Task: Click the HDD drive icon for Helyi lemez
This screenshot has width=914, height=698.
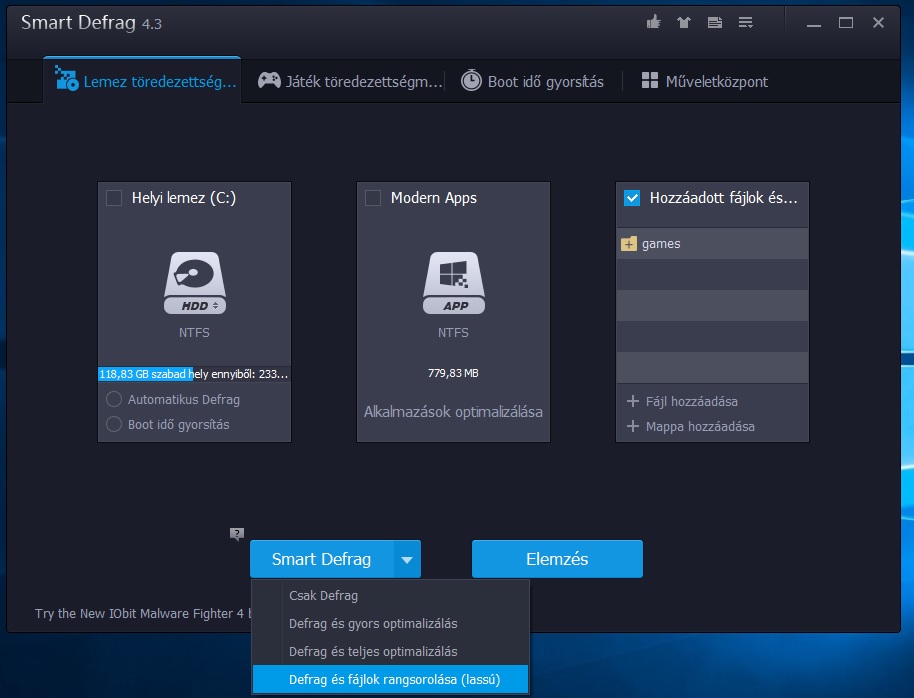Action: point(195,283)
